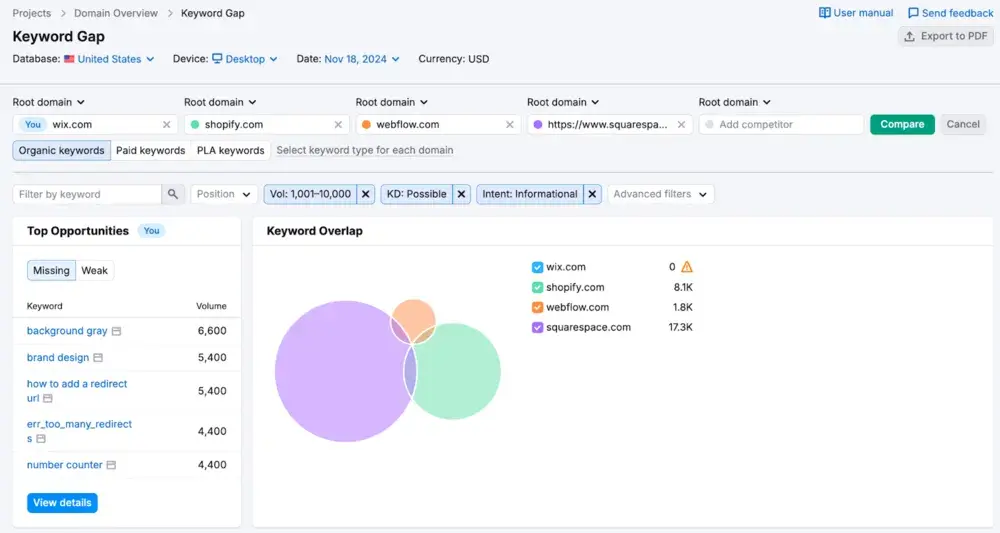The width and height of the screenshot is (1000, 533).
Task: Go to Projects breadcrumb
Action: coord(32,13)
